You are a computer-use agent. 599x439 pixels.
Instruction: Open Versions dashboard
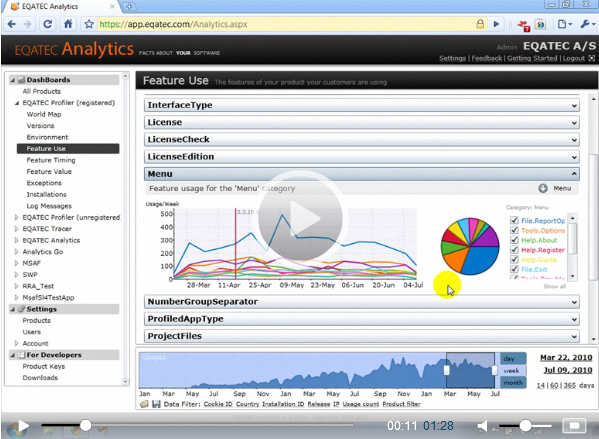pyautogui.click(x=40, y=126)
